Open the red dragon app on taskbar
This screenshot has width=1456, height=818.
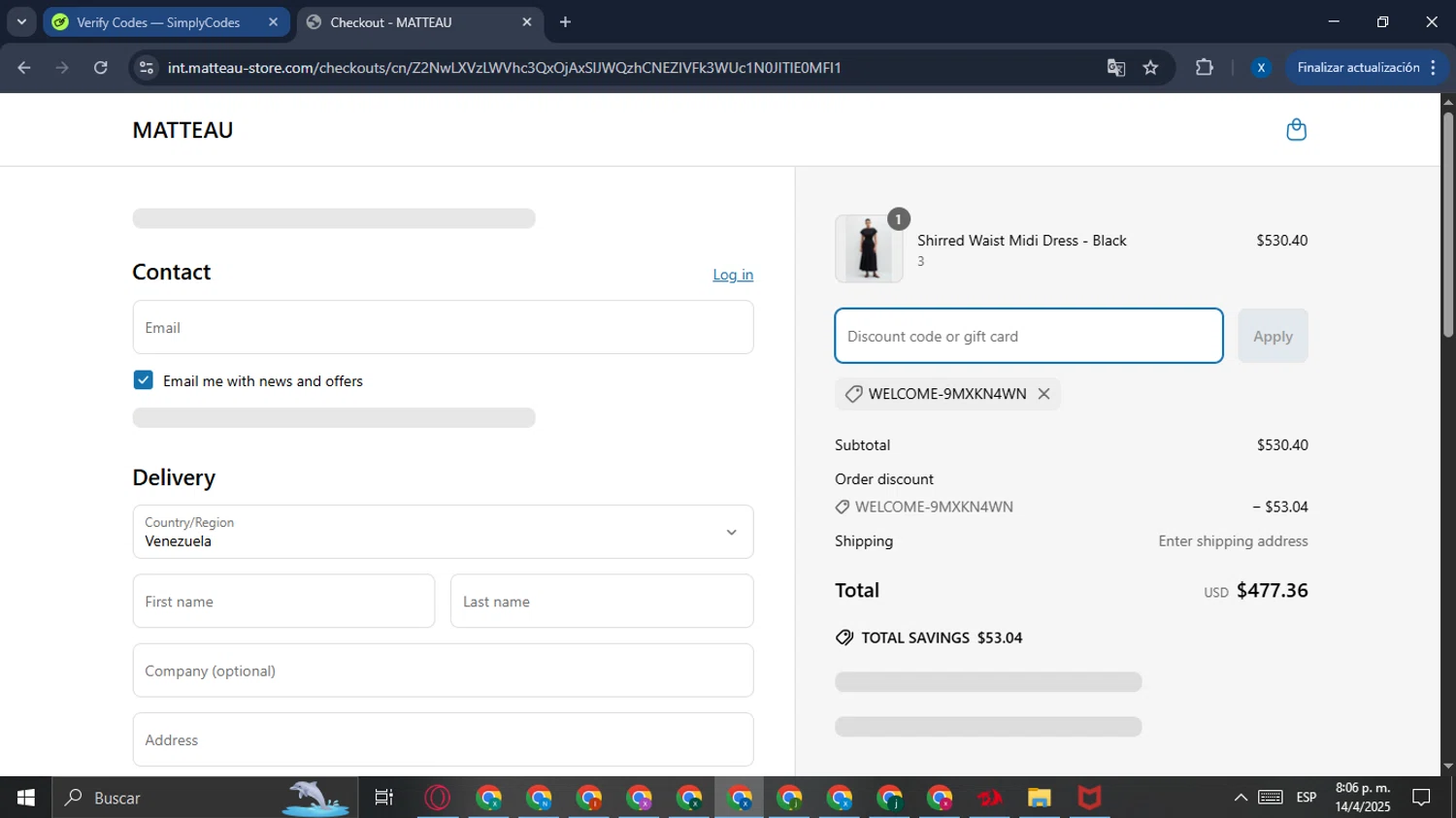pos(989,798)
